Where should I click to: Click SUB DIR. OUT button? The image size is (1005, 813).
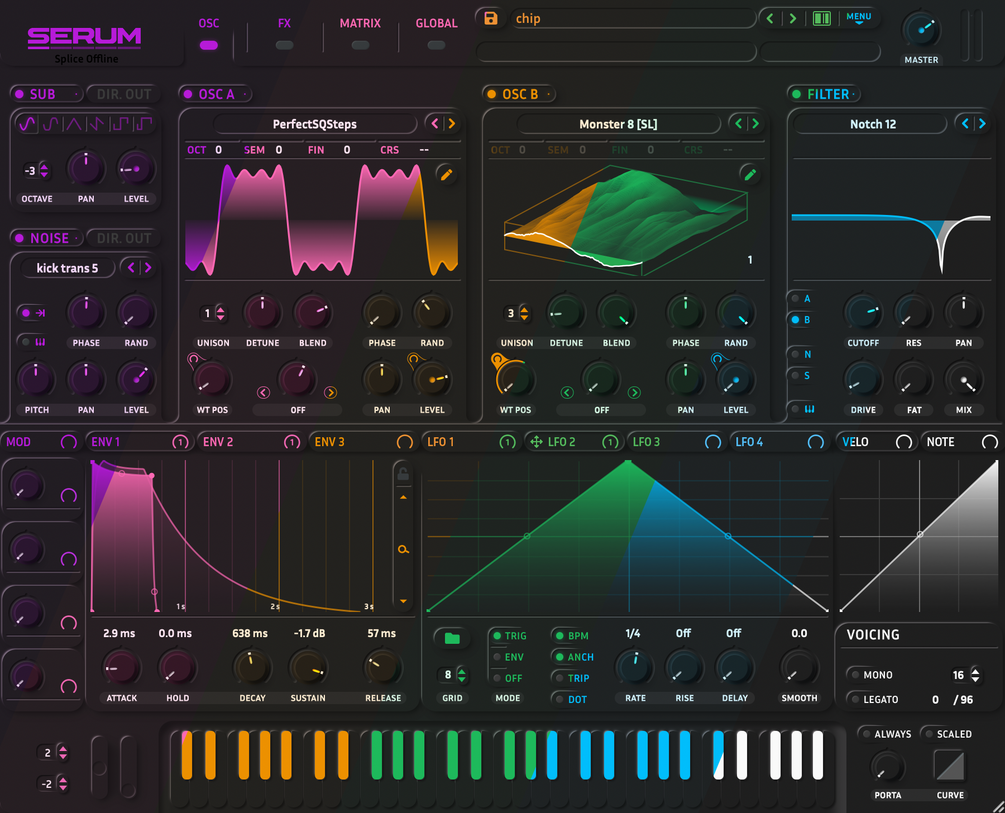(123, 94)
